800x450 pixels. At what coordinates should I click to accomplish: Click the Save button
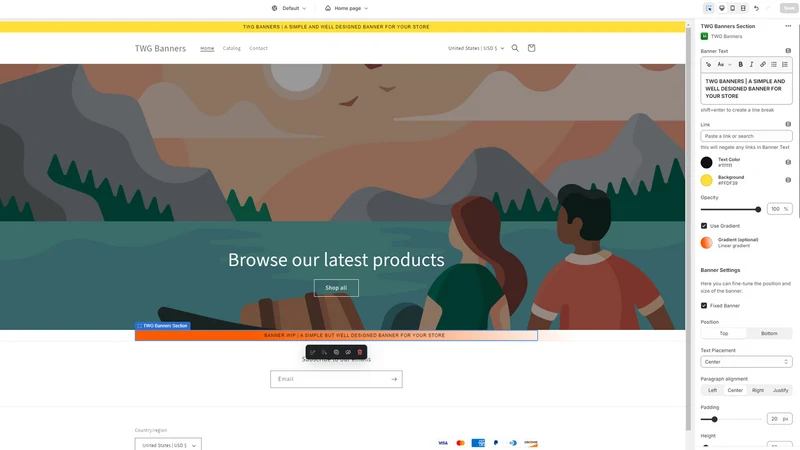[789, 8]
